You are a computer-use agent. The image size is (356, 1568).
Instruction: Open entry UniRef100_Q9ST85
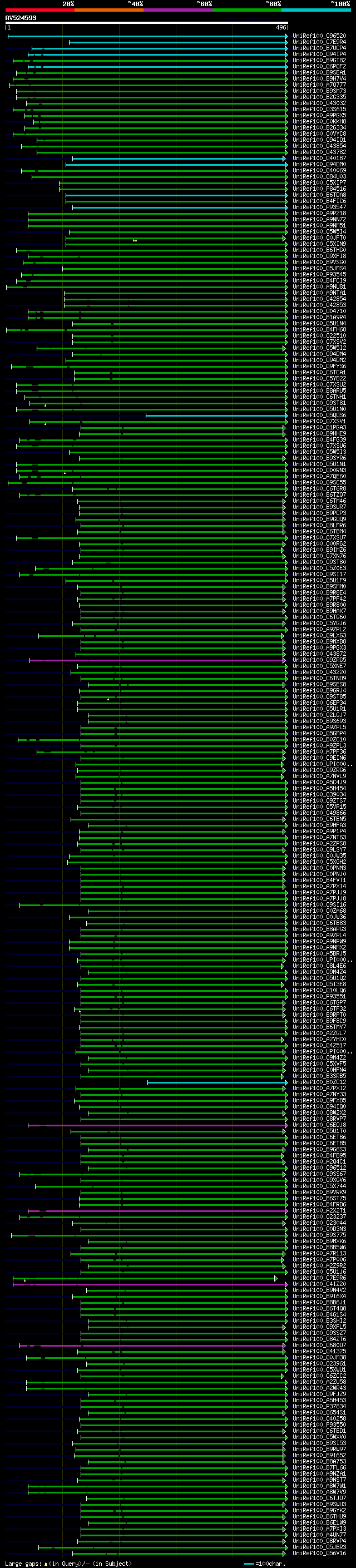pyautogui.click(x=319, y=697)
